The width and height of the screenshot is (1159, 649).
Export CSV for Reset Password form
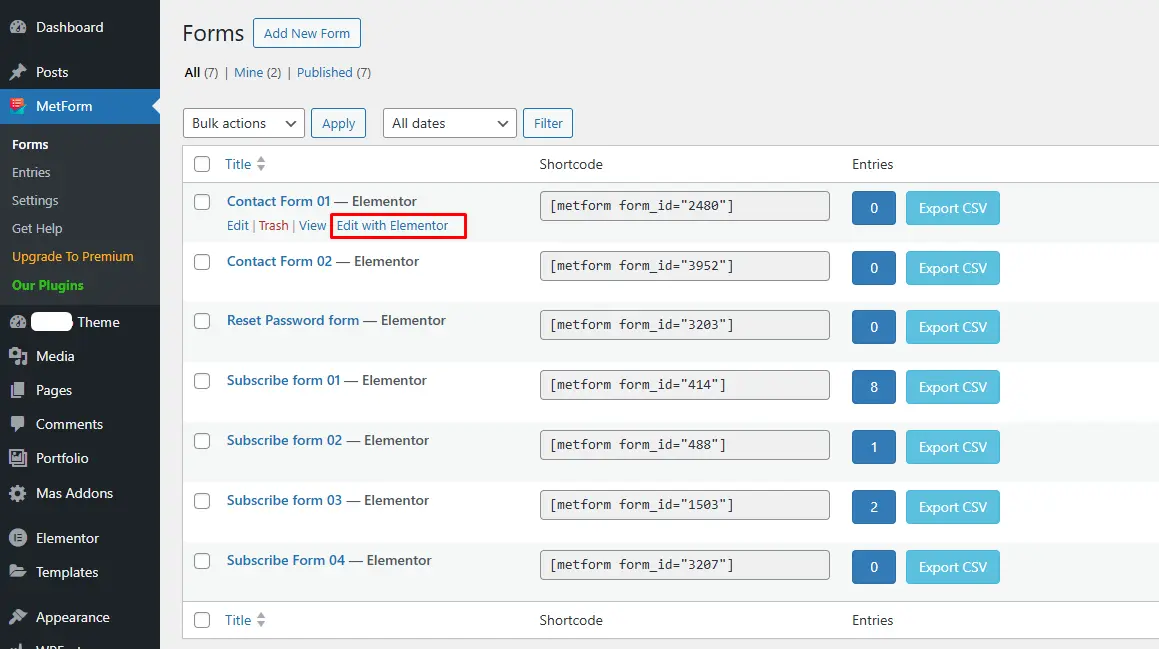[953, 327]
